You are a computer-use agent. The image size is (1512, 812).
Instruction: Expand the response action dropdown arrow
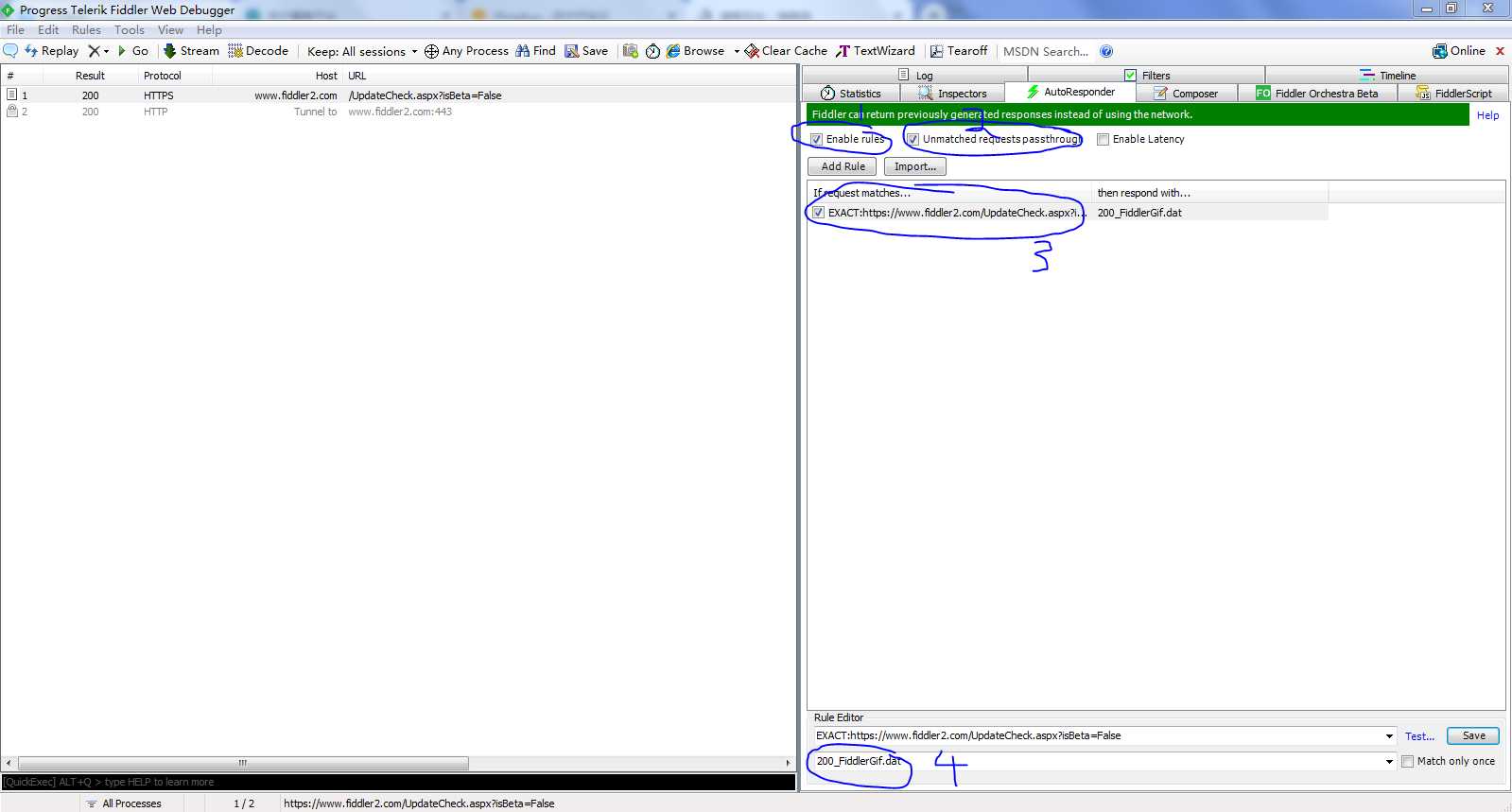click(x=1389, y=761)
